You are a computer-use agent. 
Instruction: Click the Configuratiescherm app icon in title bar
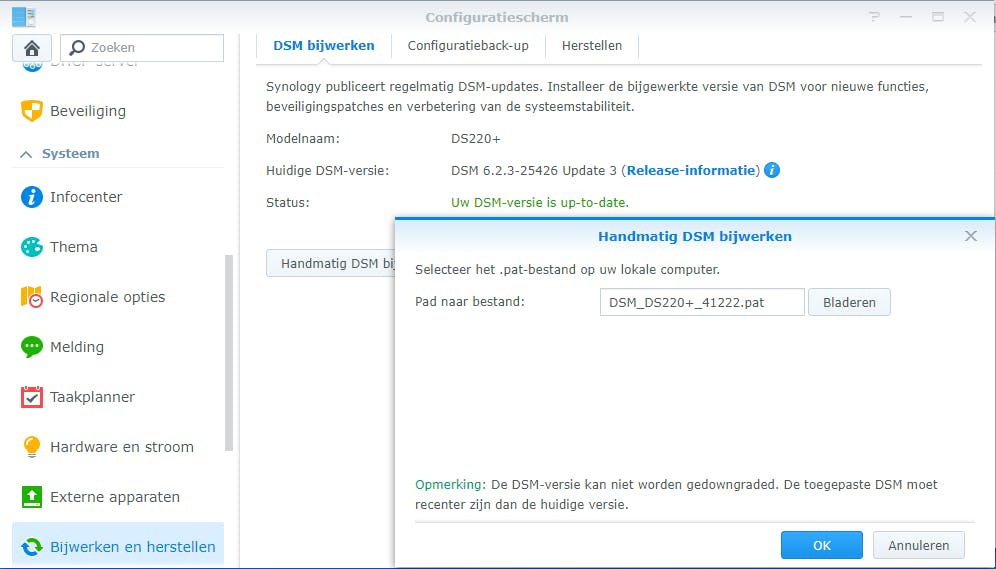coord(24,17)
